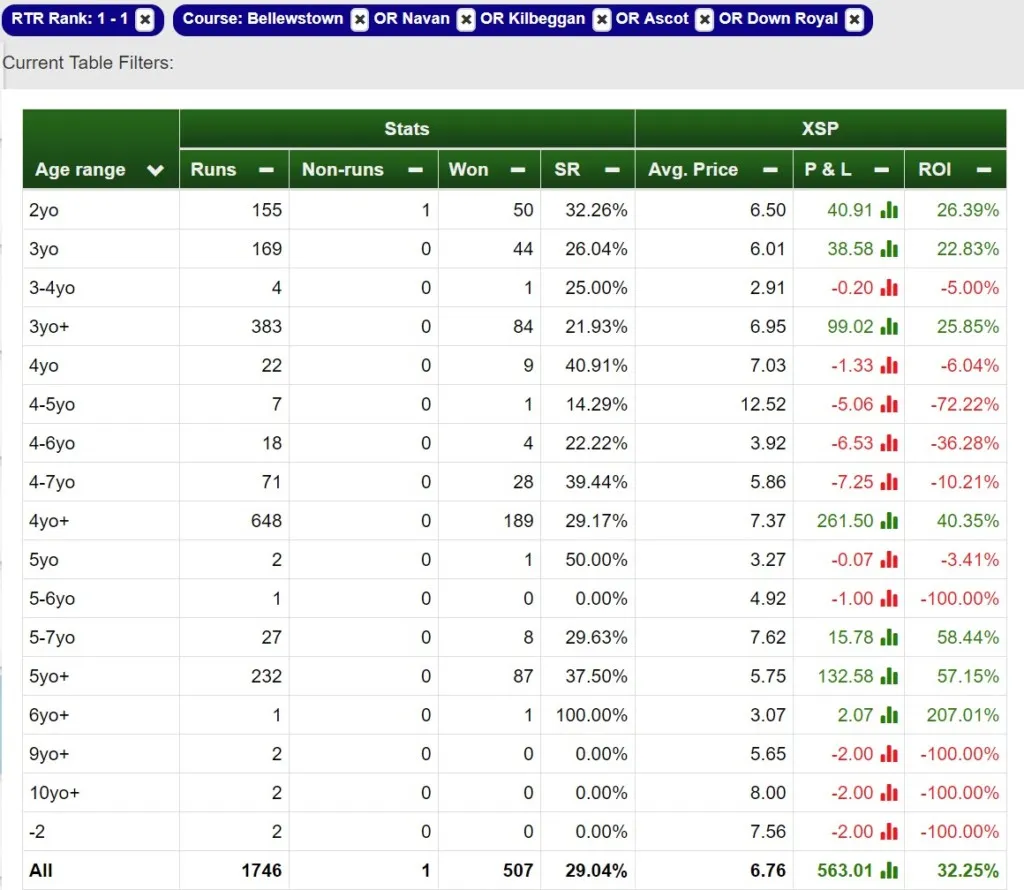This screenshot has height=890, width=1024.
Task: Click the OR Ascot filter label
Action: pyautogui.click(x=652, y=19)
